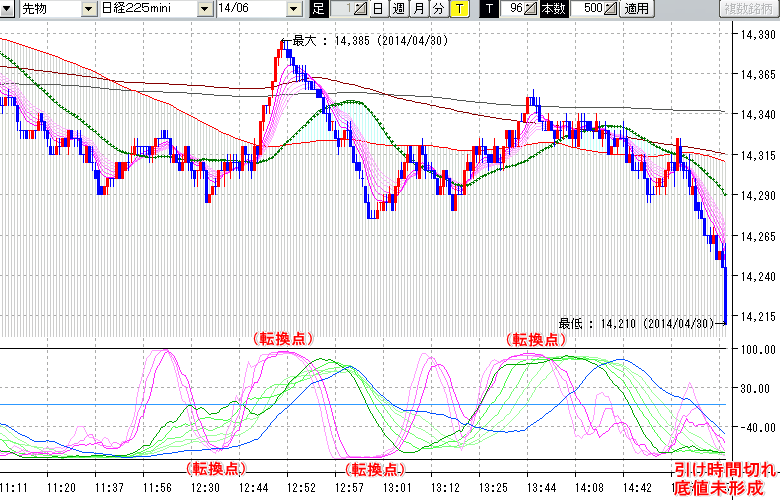Click the 最低 14,210 low price label
This screenshot has height=500, width=780.
(634, 323)
